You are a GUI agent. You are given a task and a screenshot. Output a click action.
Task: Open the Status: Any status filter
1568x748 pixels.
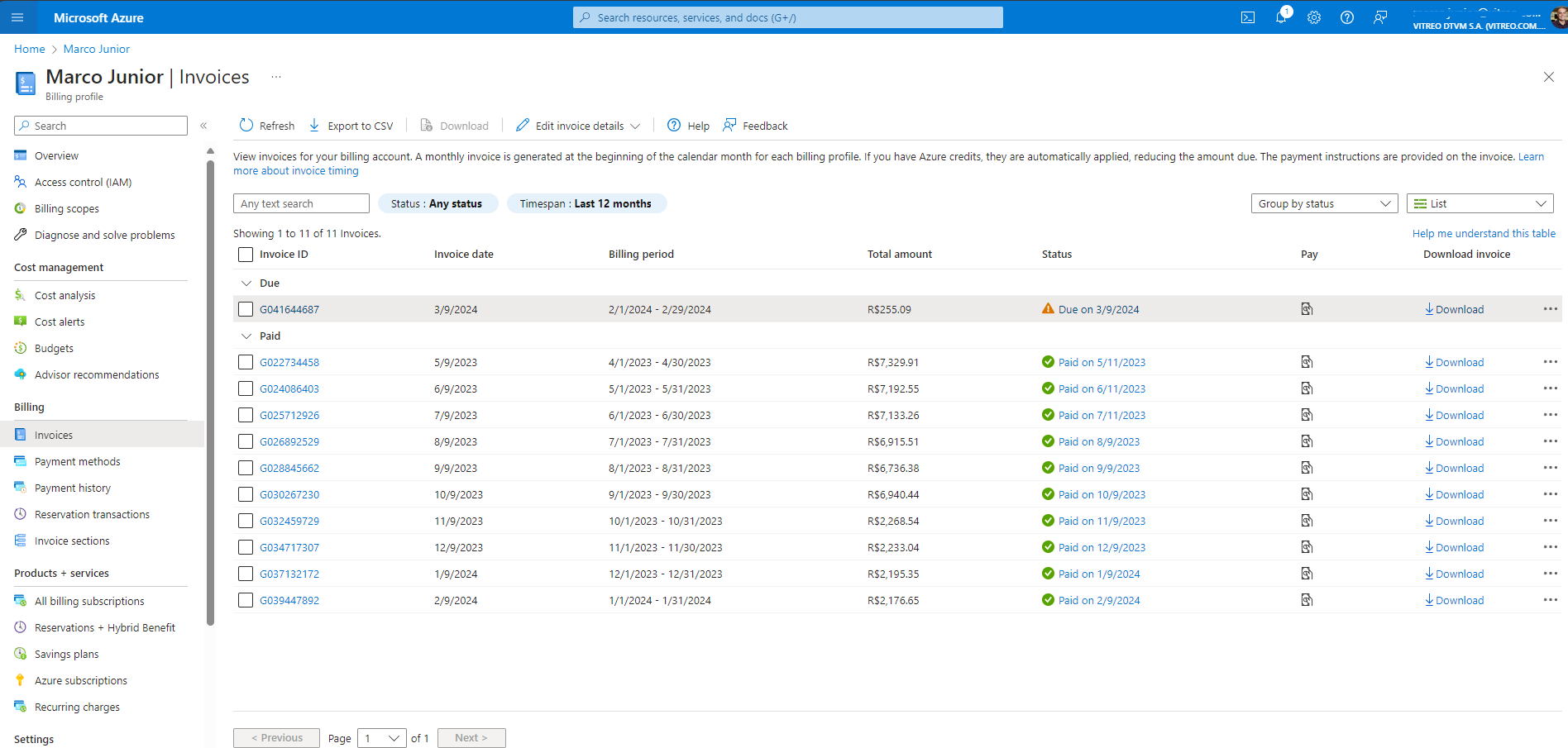coord(437,203)
